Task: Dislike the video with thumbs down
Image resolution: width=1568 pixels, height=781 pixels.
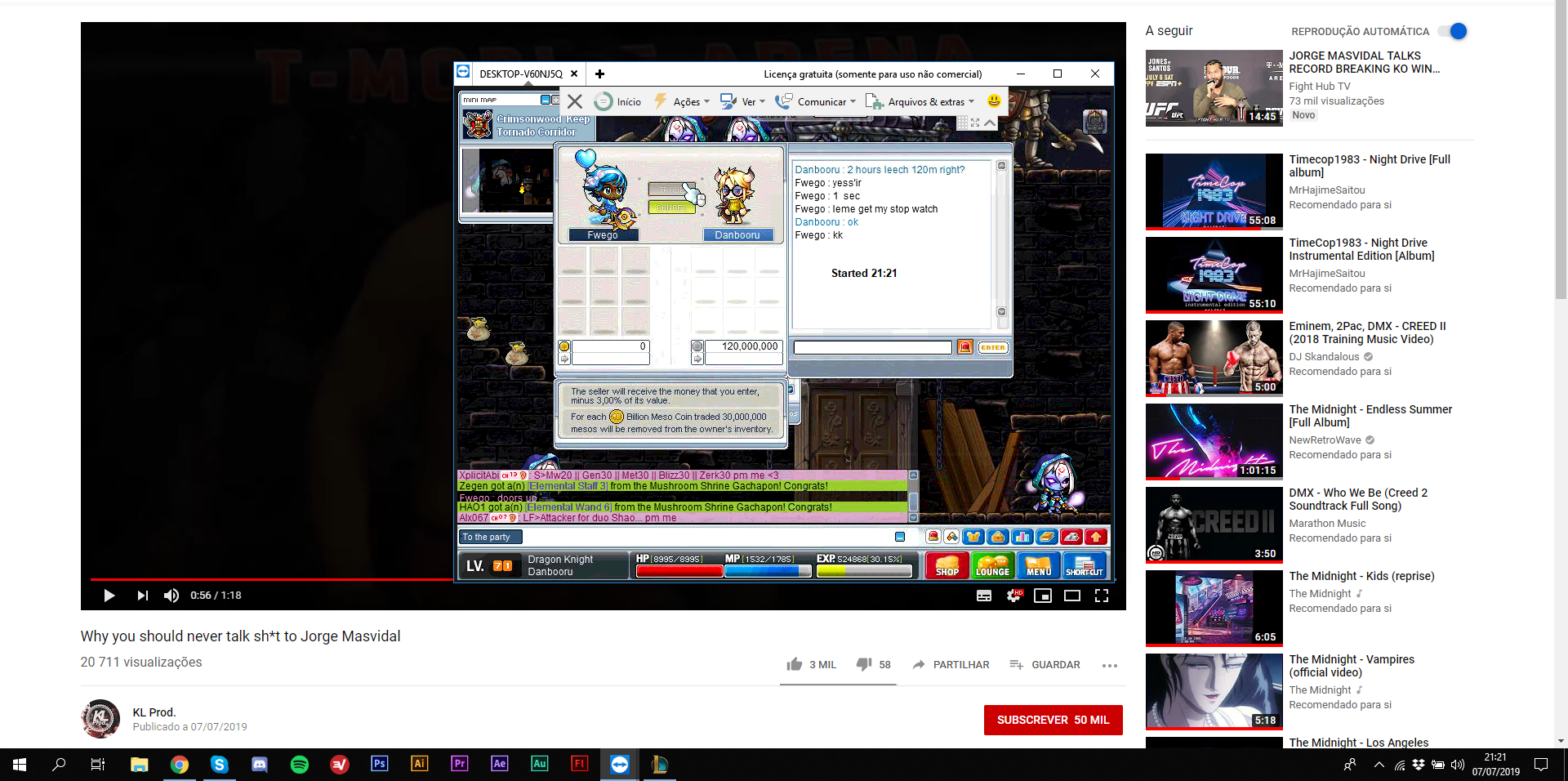Action: point(864,664)
